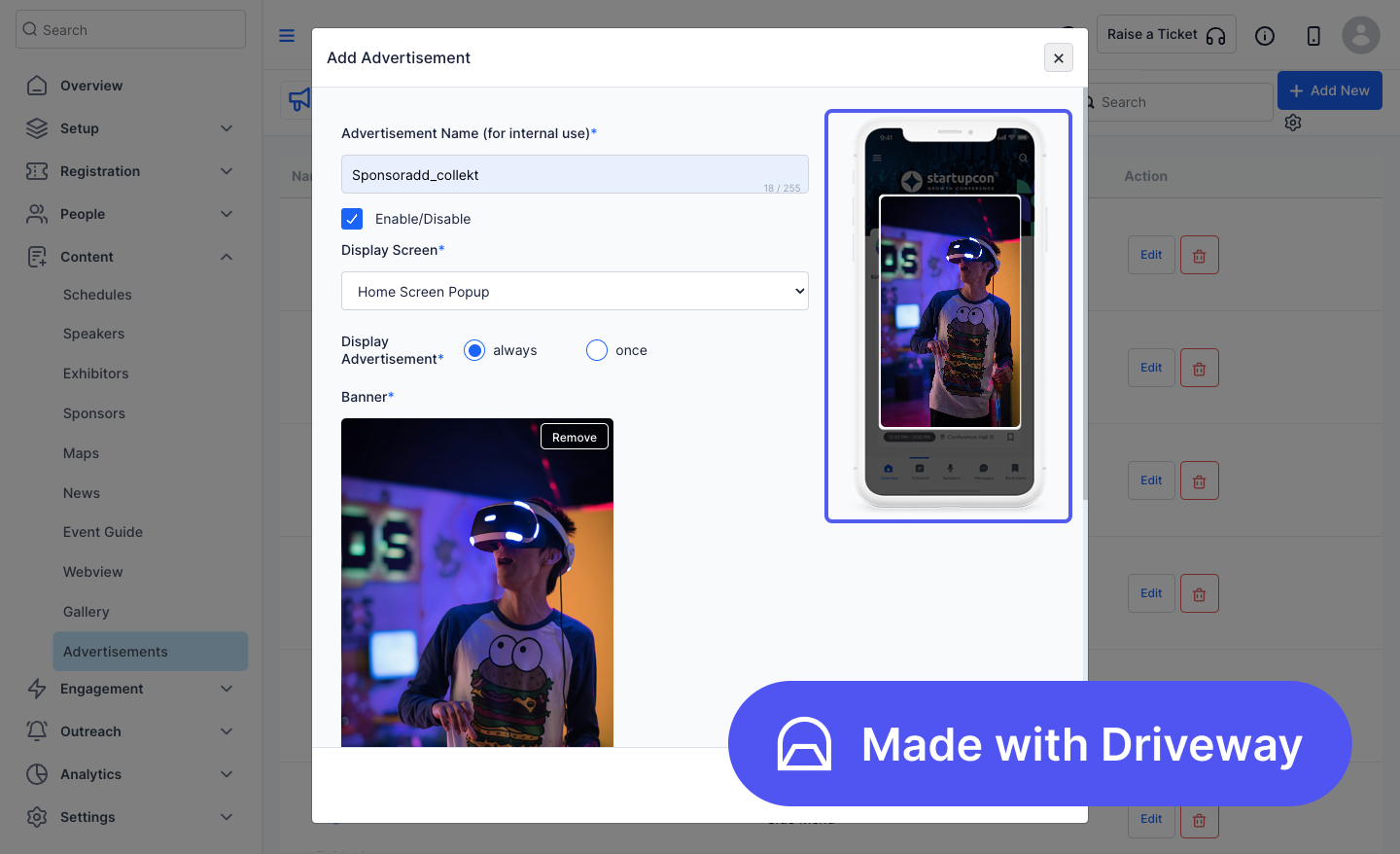Click the Setup layers icon
The image size is (1400, 854).
37,128
